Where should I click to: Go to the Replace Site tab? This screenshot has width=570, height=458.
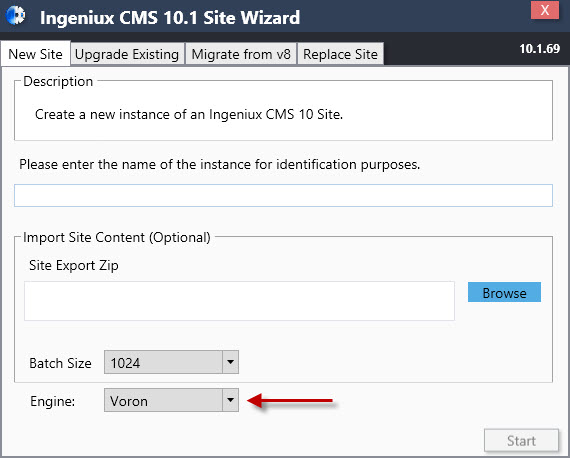tap(340, 55)
